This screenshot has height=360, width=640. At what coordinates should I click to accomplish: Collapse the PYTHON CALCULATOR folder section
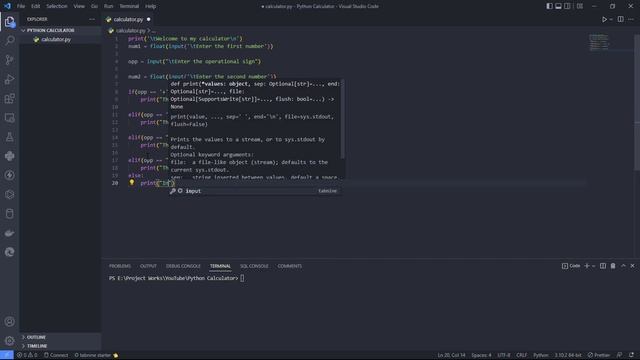pyautogui.click(x=60, y=30)
